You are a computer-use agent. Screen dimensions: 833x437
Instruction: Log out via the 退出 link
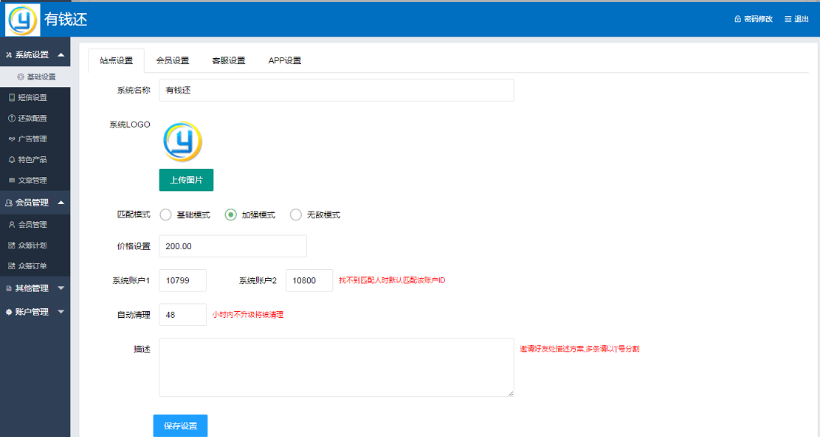(x=796, y=19)
